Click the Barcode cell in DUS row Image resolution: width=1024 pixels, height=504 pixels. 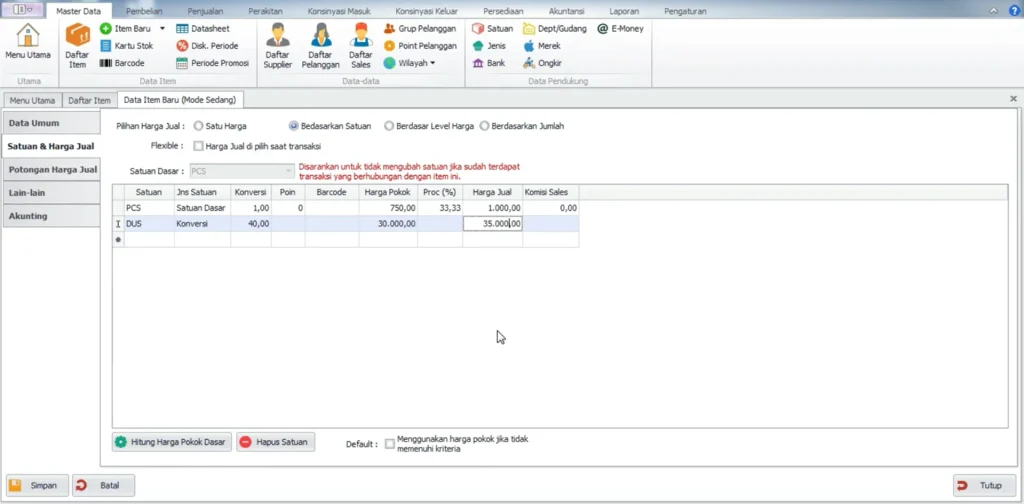tap(331, 224)
